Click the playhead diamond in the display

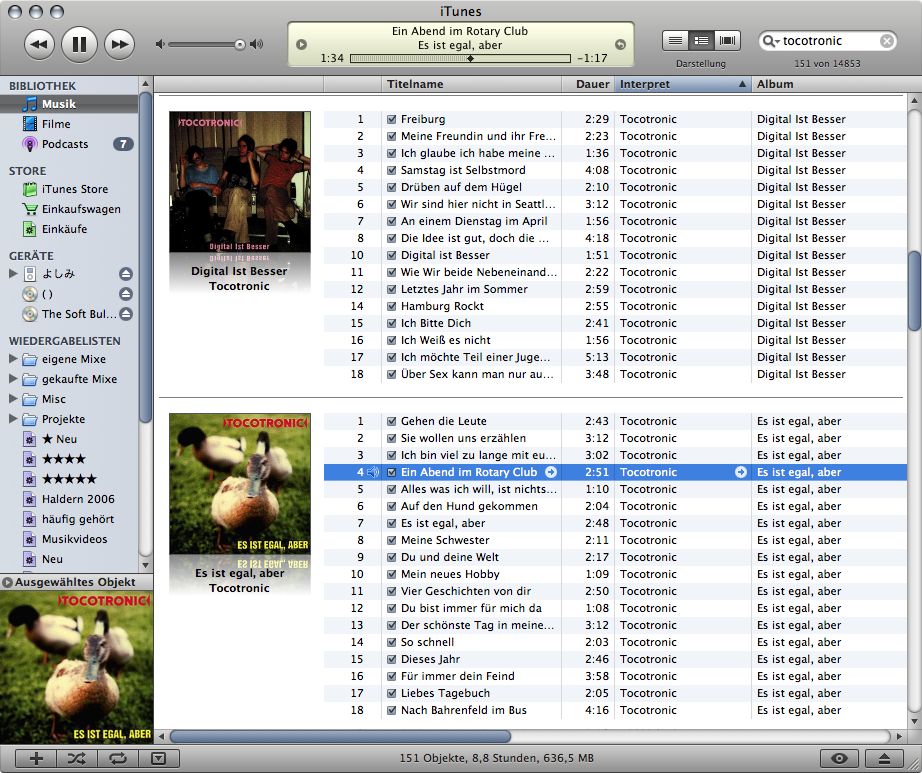click(x=470, y=58)
